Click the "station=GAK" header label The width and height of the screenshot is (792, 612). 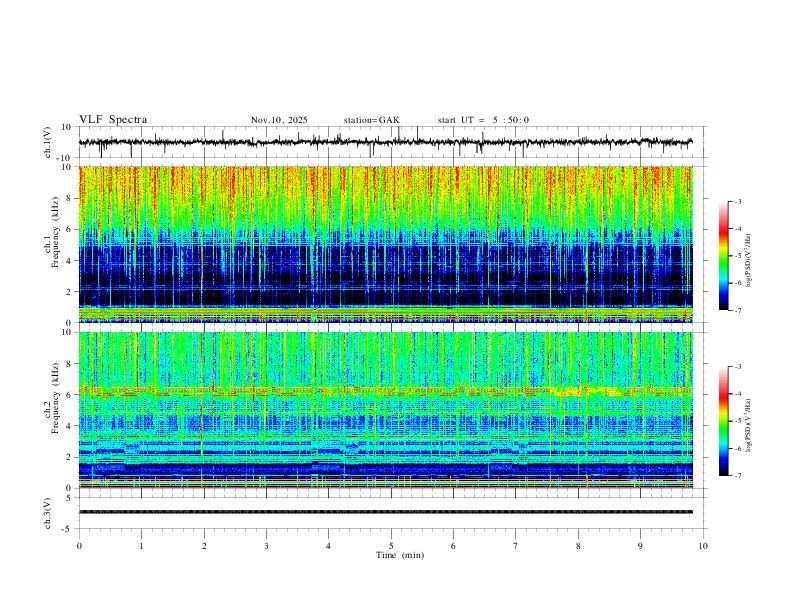tap(371, 120)
